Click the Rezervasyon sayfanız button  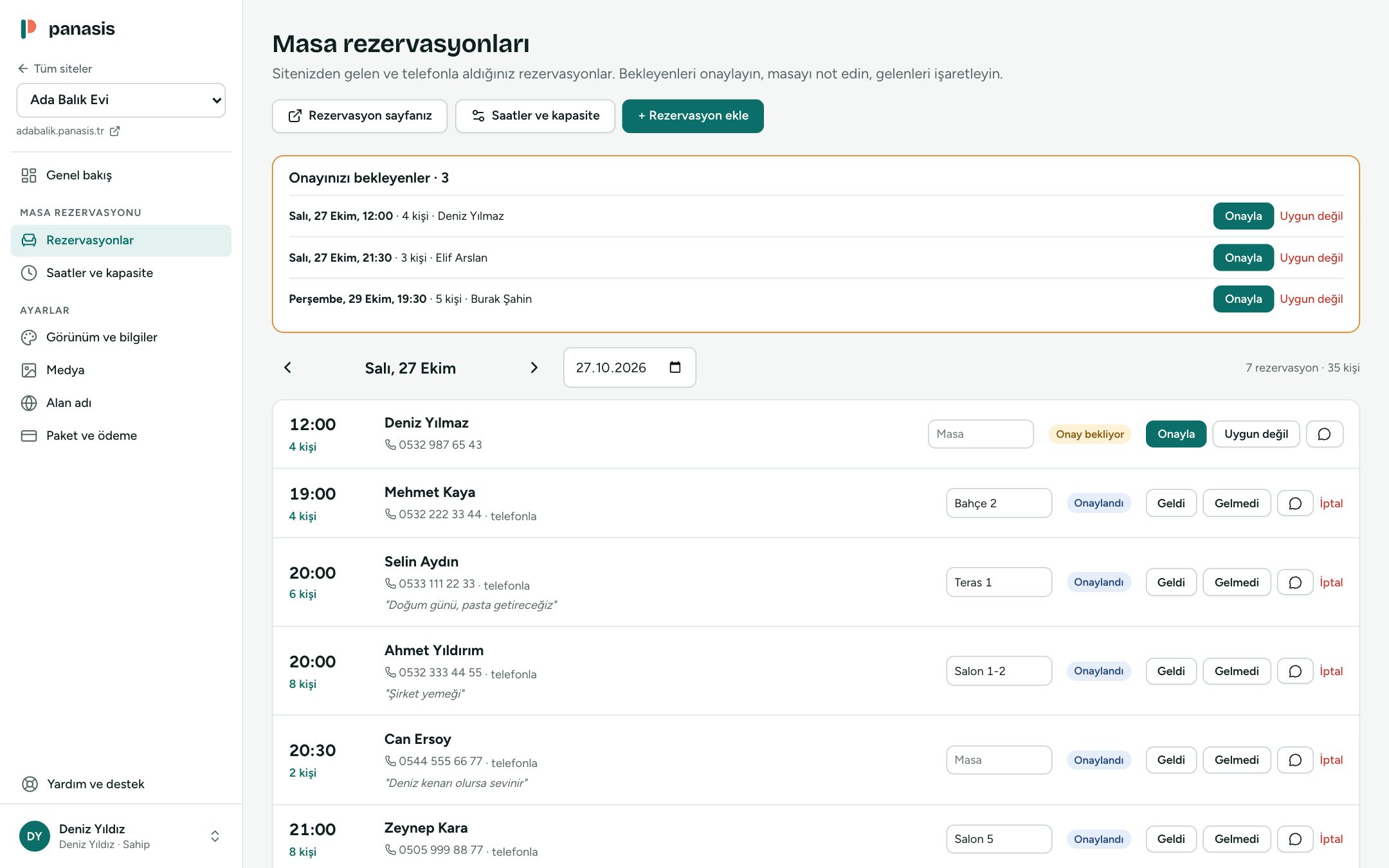[359, 116]
